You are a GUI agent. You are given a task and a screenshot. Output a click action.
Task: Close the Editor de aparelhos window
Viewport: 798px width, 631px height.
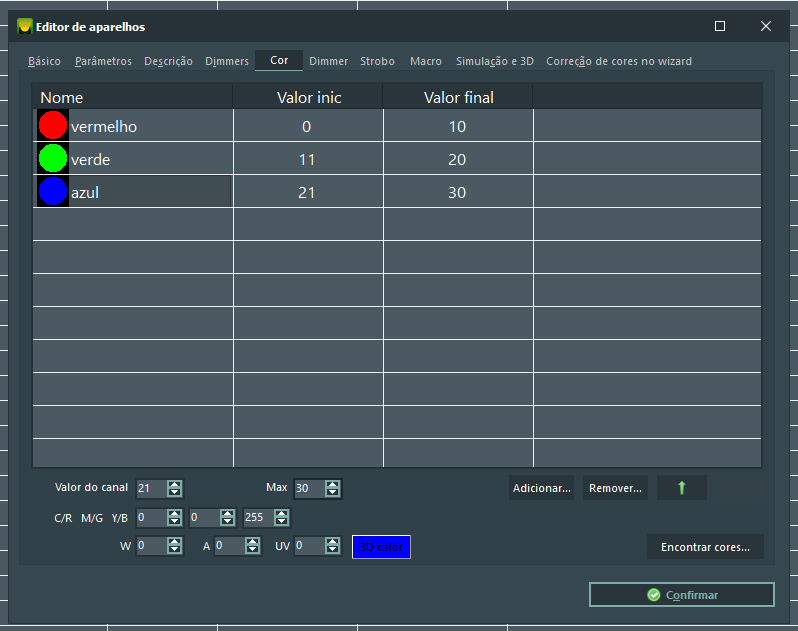766,27
